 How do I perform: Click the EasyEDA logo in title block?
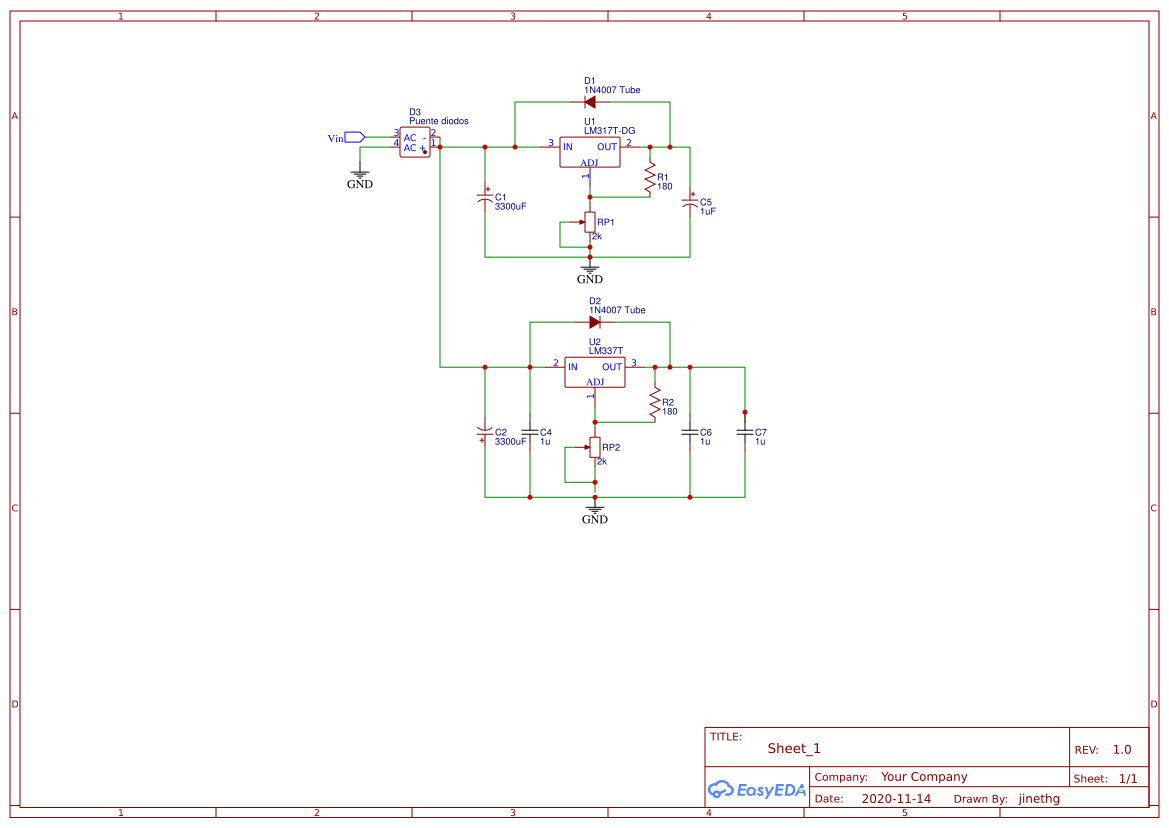point(757,789)
